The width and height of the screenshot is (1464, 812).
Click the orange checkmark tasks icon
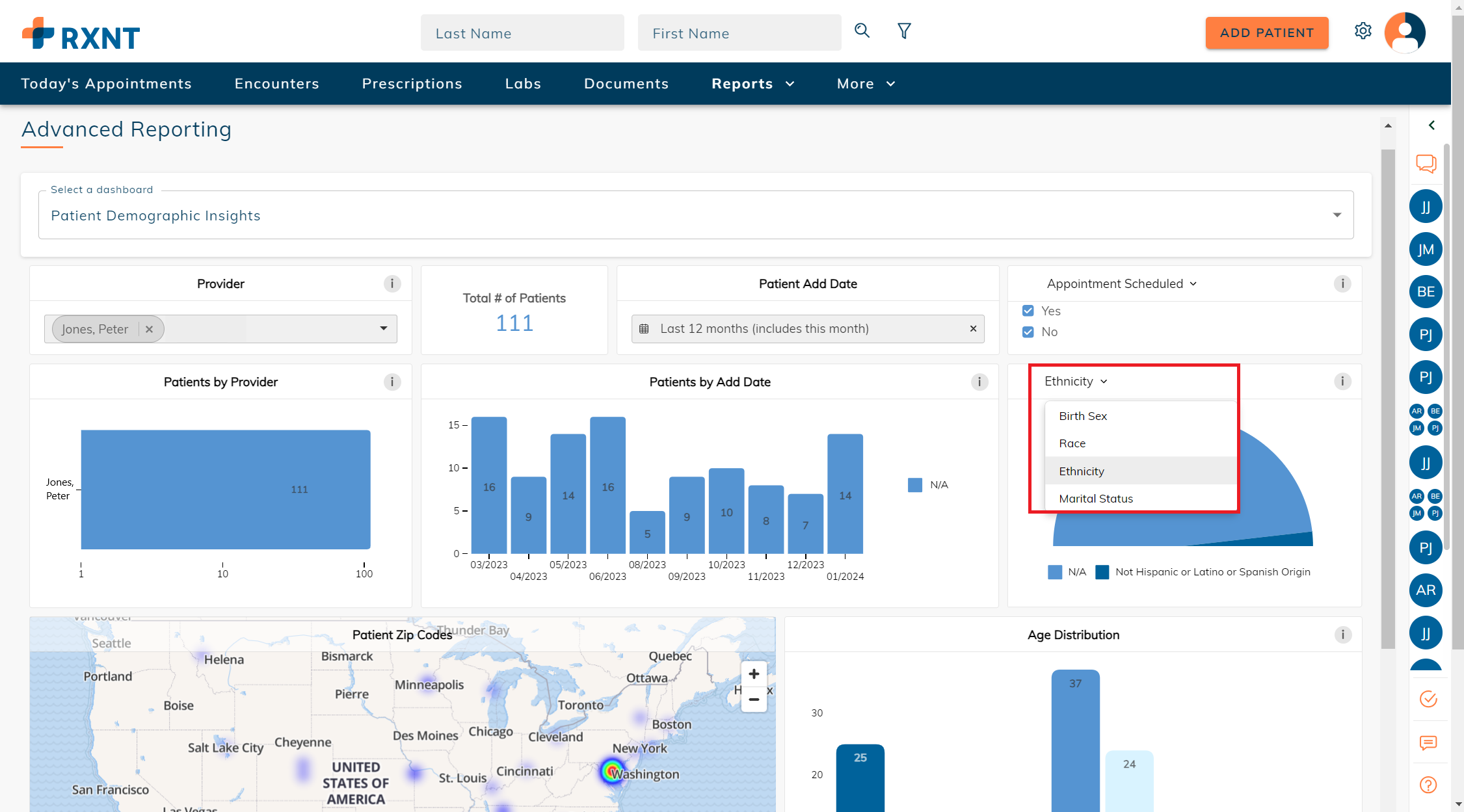pyautogui.click(x=1428, y=699)
